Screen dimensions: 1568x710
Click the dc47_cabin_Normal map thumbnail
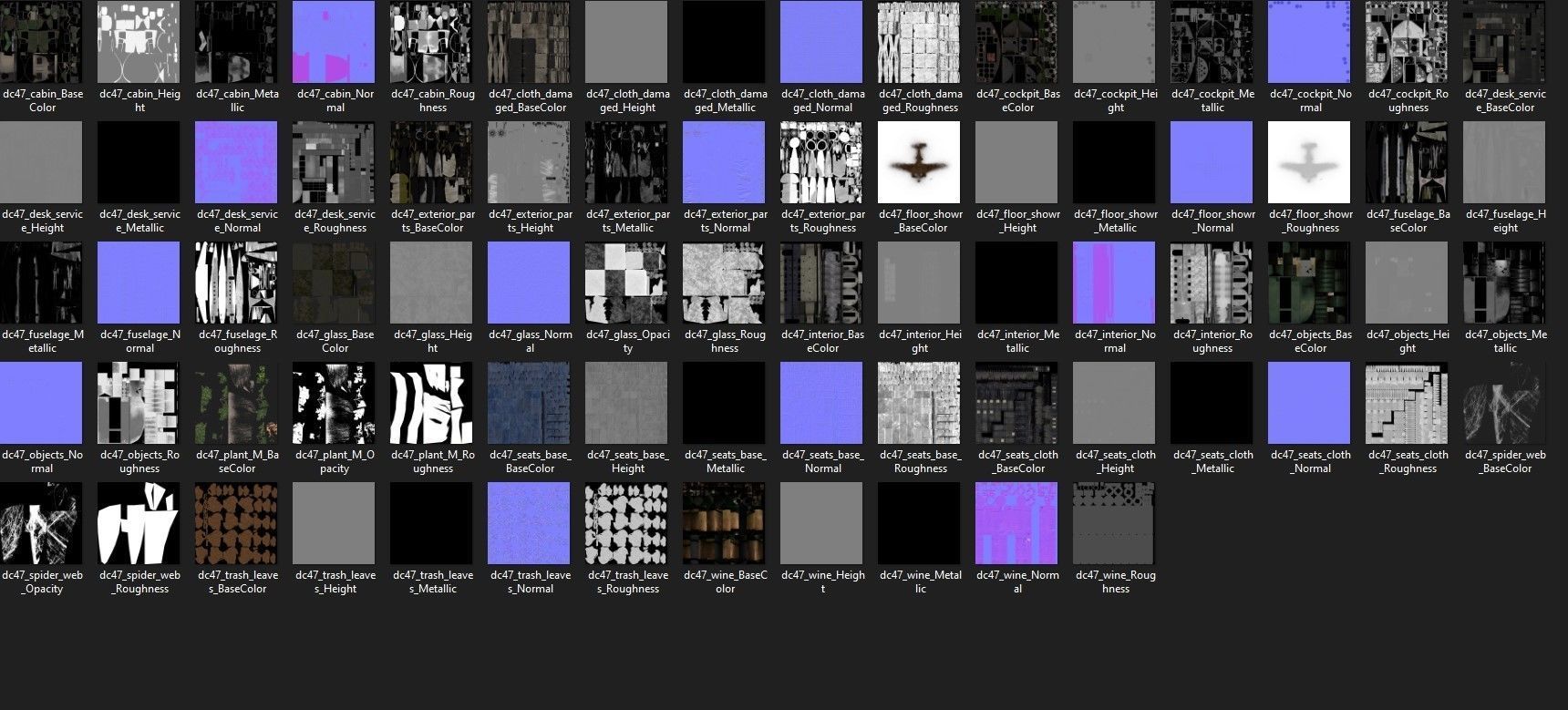tap(335, 42)
